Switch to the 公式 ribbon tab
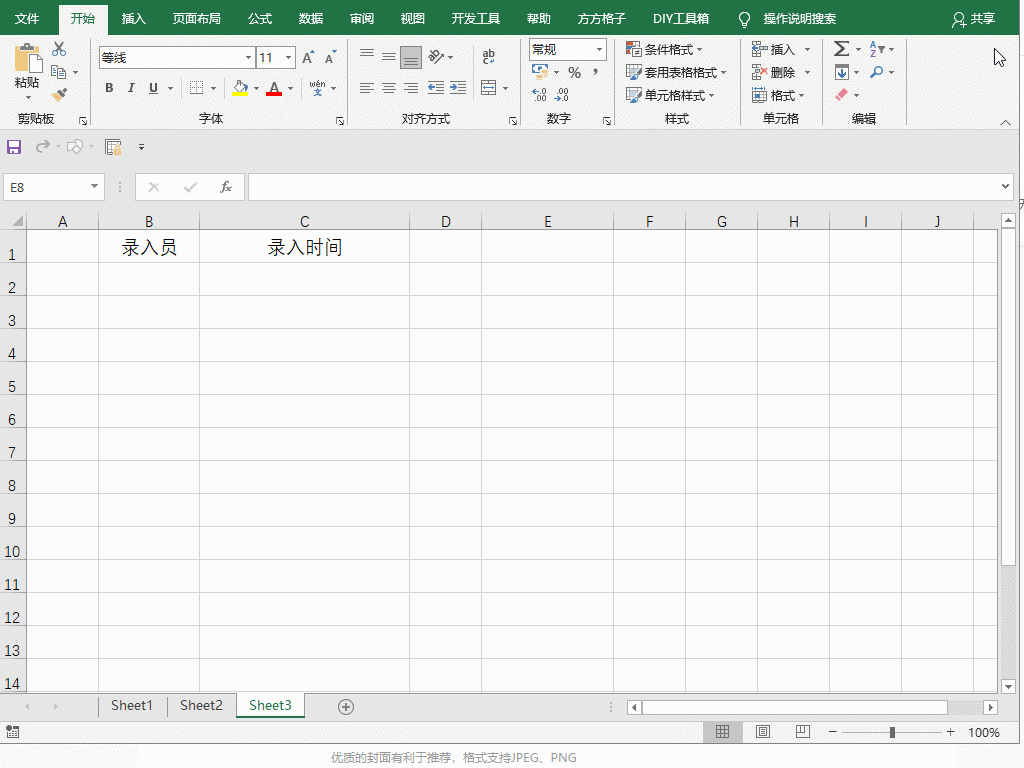The image size is (1024, 768). (x=260, y=18)
